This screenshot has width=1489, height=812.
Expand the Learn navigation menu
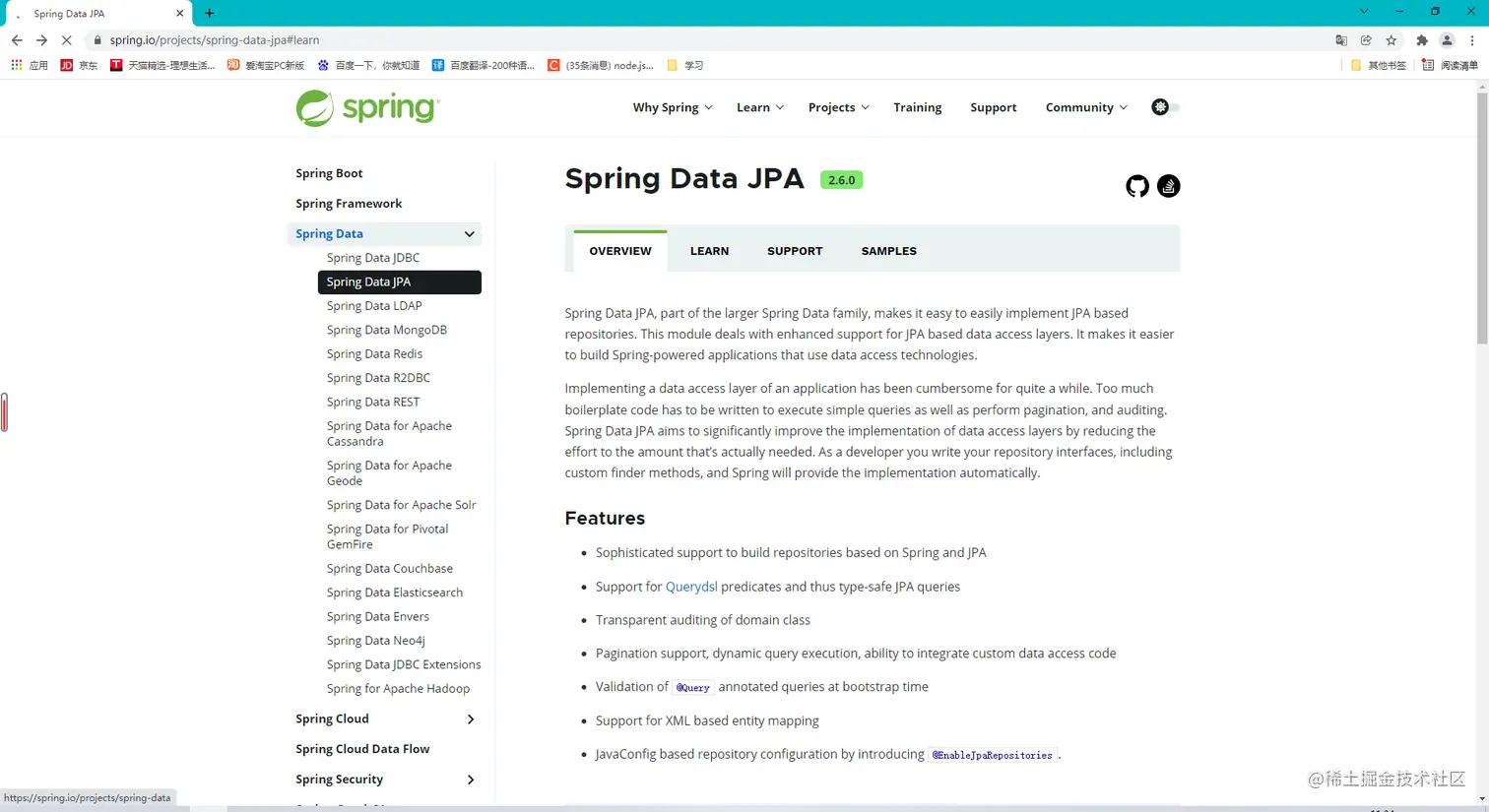pos(760,107)
